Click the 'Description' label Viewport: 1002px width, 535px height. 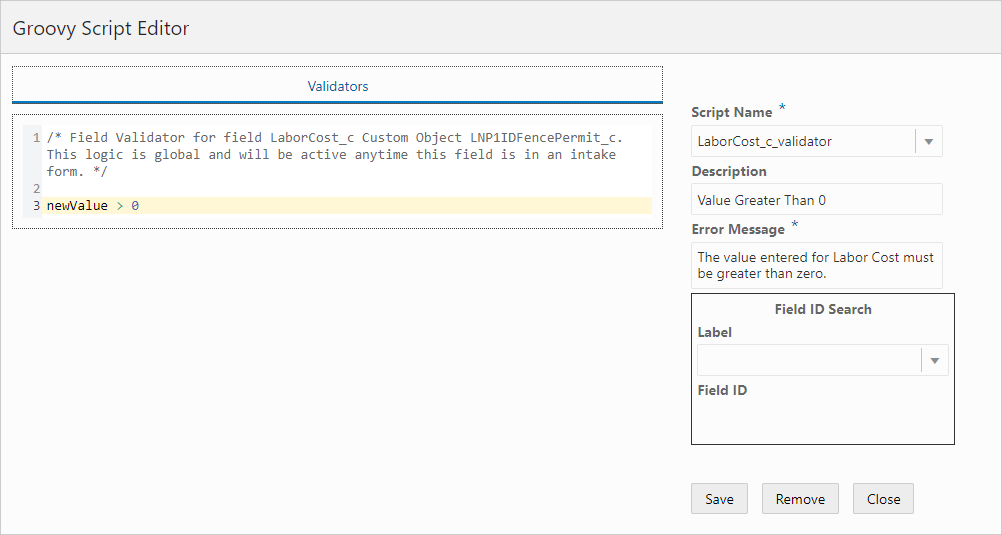(x=729, y=171)
